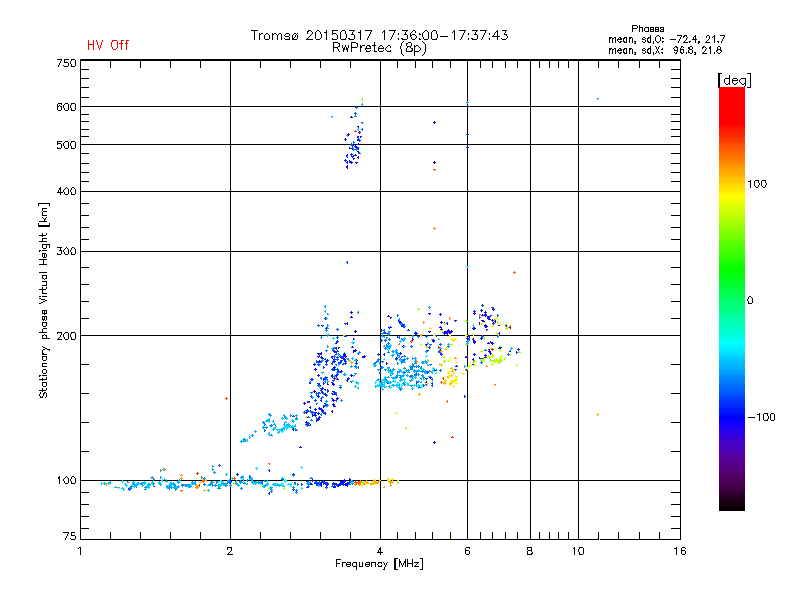The width and height of the screenshot is (800, 600).
Task: Click the x-axis '16' tick label
Action: [x=680, y=551]
